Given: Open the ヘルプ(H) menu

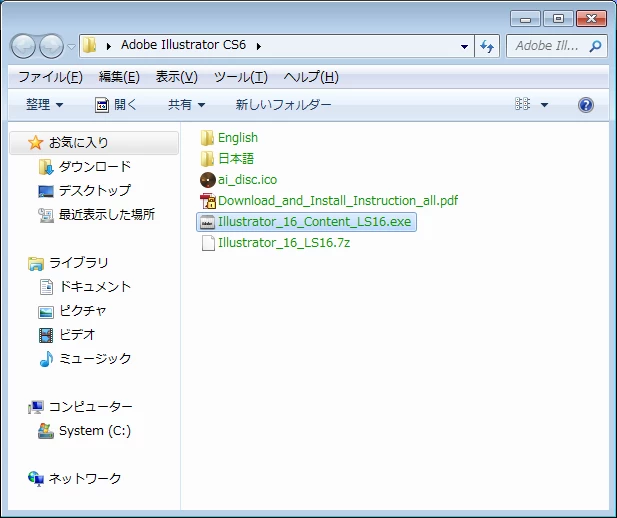Looking at the screenshot, I should click(x=311, y=77).
